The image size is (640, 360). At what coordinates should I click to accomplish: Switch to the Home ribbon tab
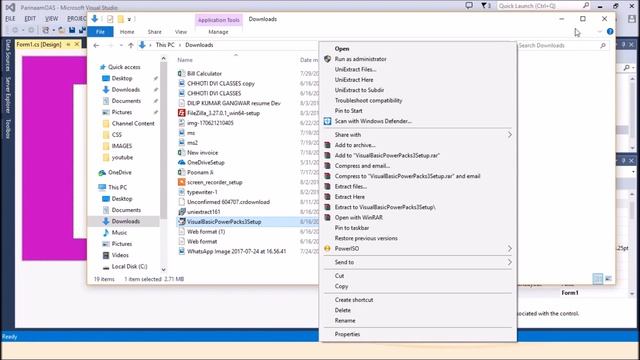pyautogui.click(x=127, y=32)
